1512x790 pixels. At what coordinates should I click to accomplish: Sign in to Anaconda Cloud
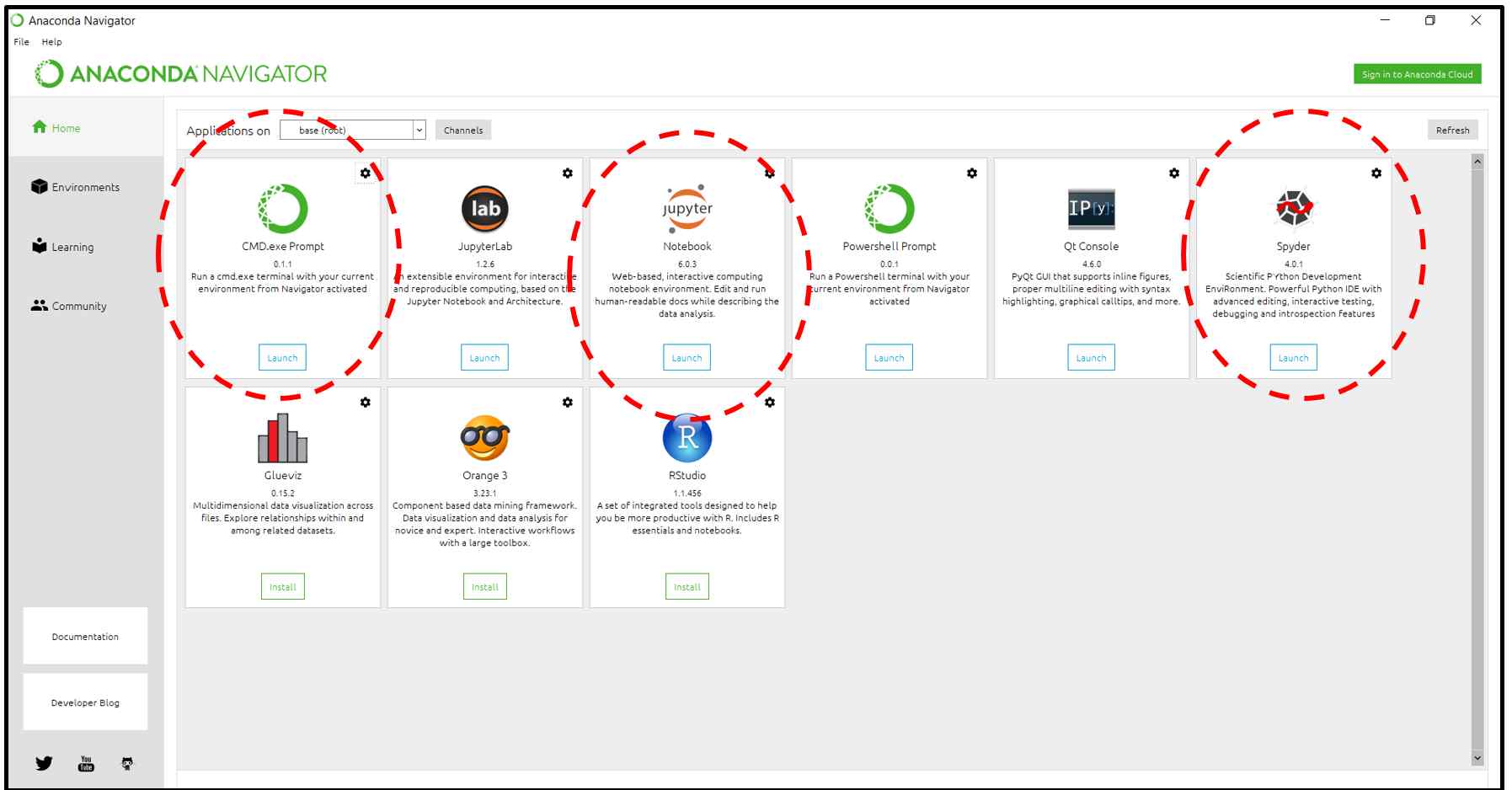1417,74
